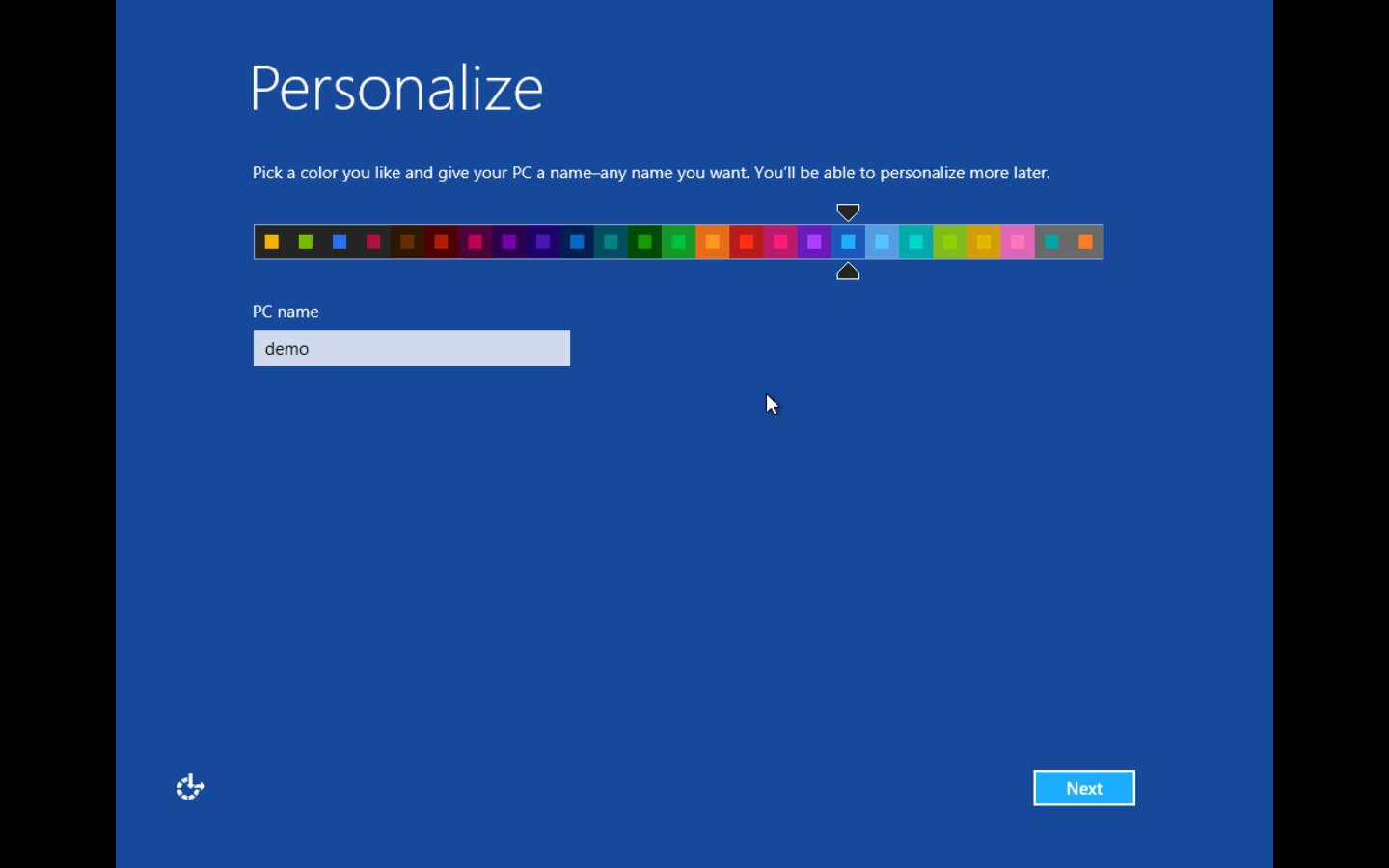Screen dimensions: 1389x868
Task: Pick the light sky blue swatch
Action: (883, 242)
